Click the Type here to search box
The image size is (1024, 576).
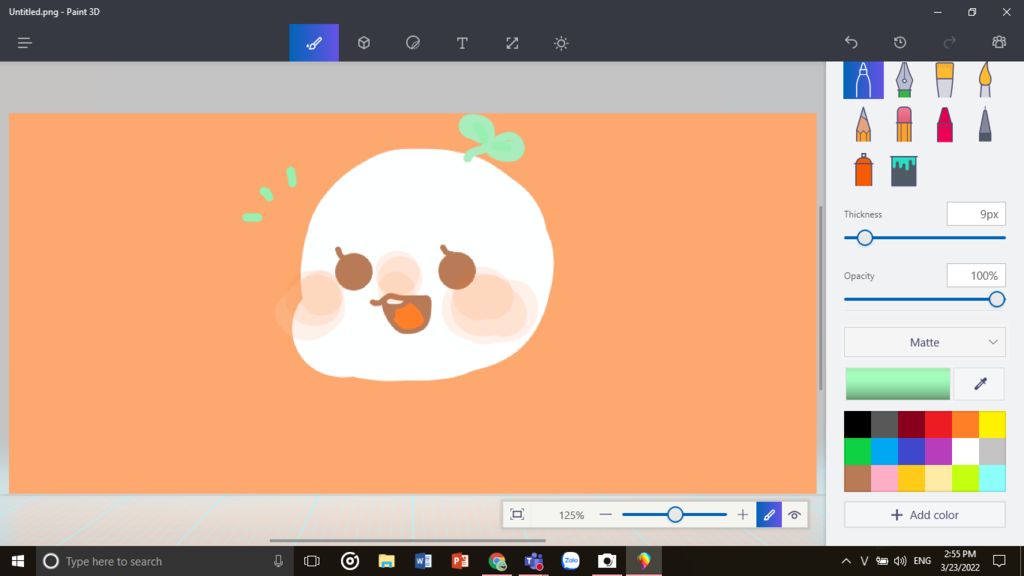(163, 561)
